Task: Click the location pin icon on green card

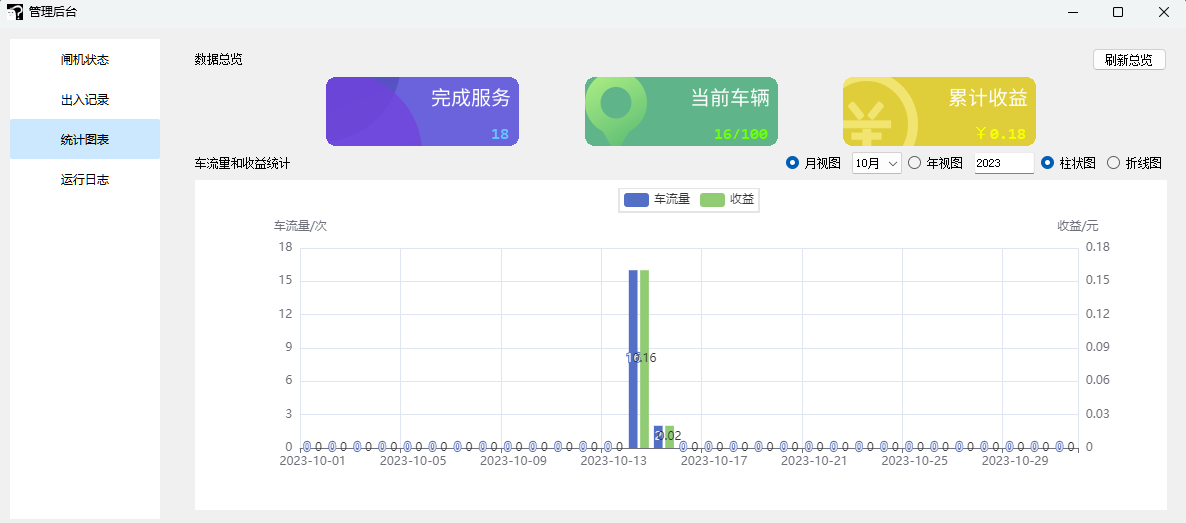Action: click(615, 105)
